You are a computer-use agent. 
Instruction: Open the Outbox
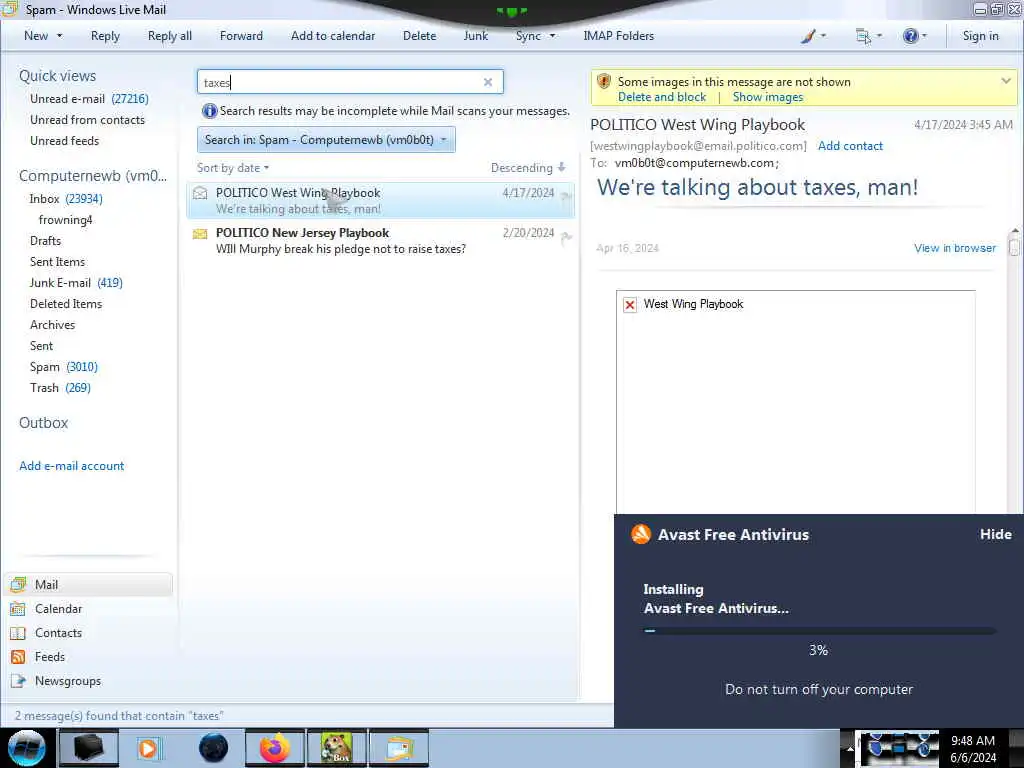[44, 423]
